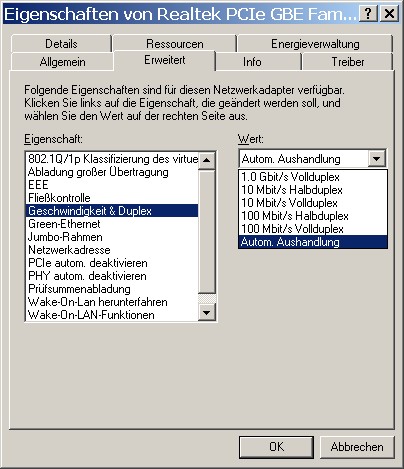Click the property list scroll down arrow
The width and height of the screenshot is (404, 469).
pos(207,312)
